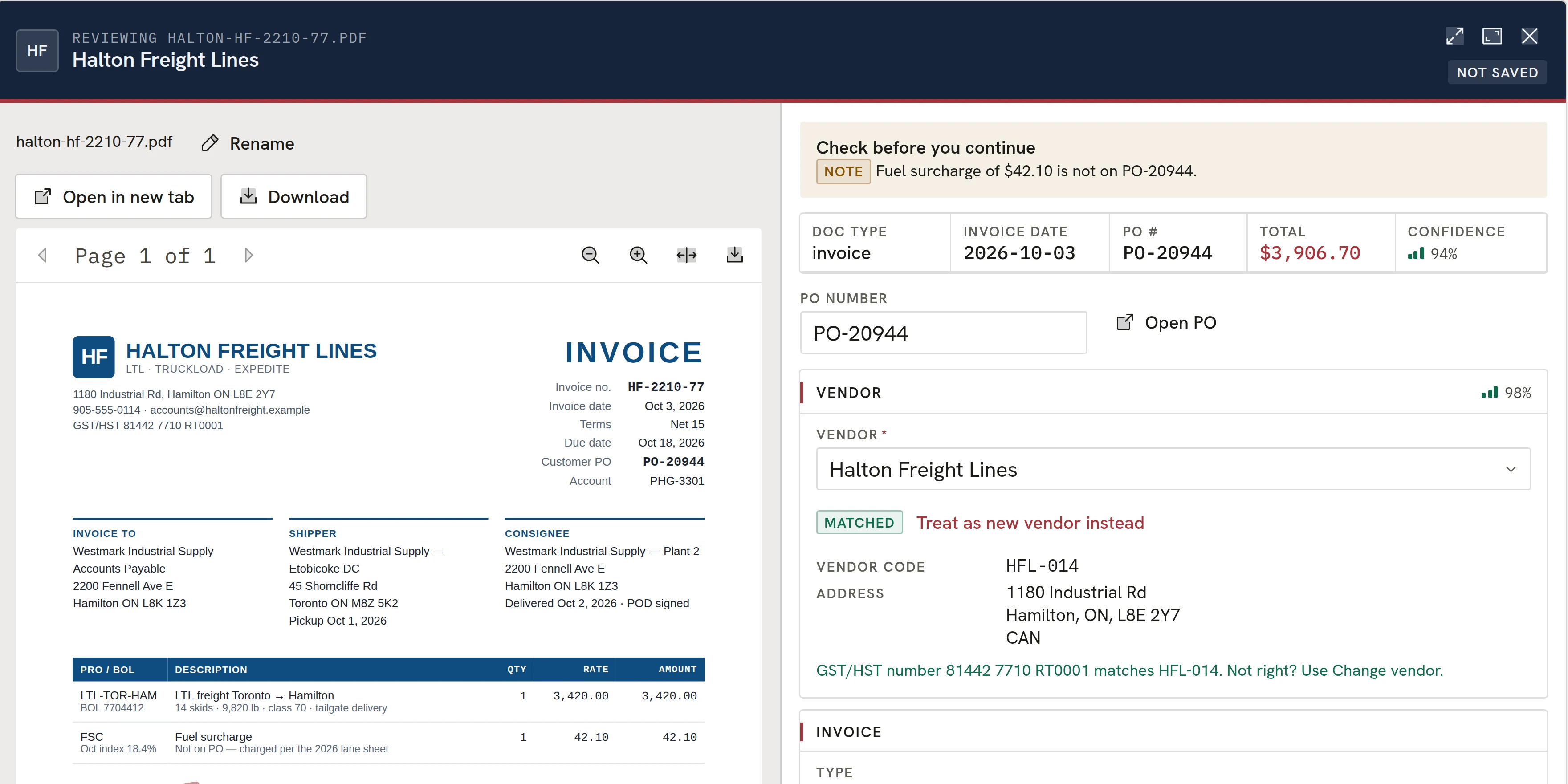Click Page 1 of 1 indicator
Image resolution: width=1568 pixels, height=784 pixels.
146,256
